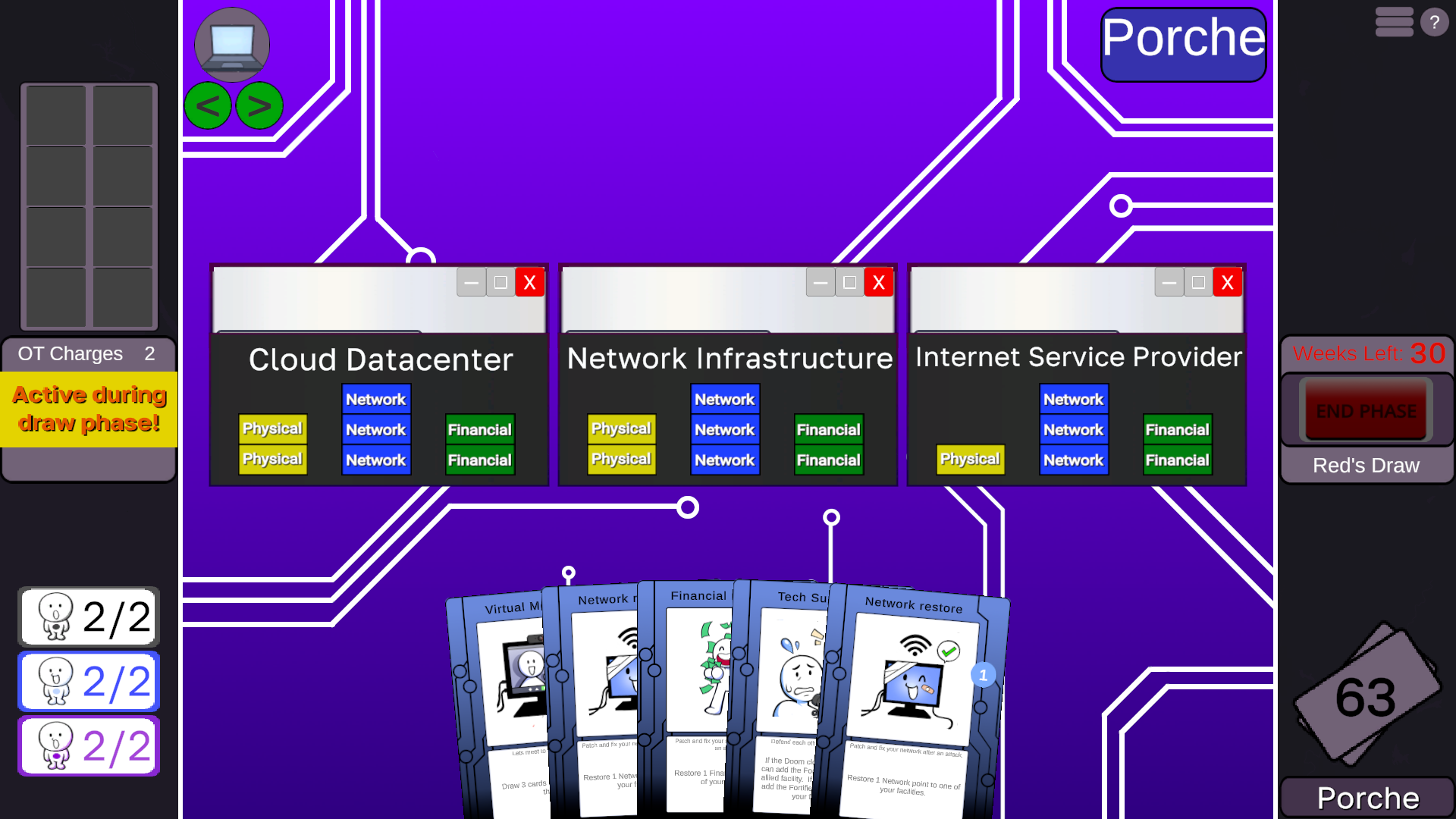The height and width of the screenshot is (819, 1456).
Task: Click the draw deck showing 63
Action: 1366,695
